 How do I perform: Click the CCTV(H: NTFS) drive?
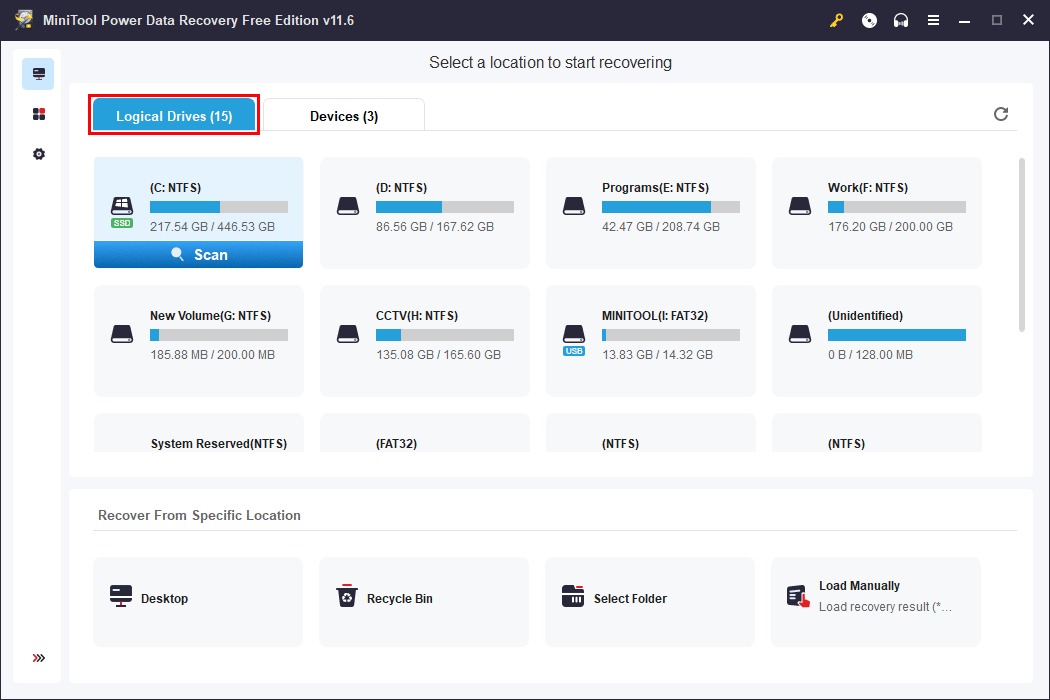click(x=424, y=340)
